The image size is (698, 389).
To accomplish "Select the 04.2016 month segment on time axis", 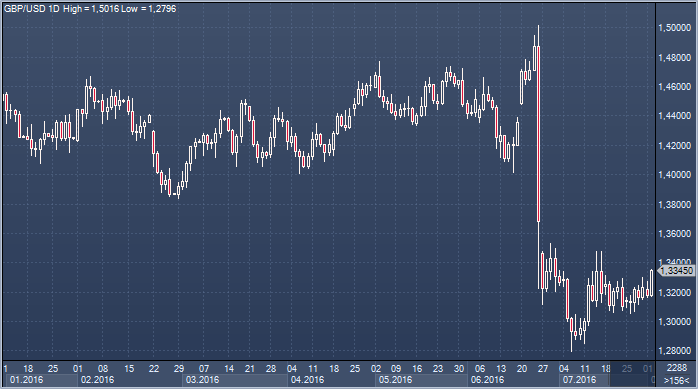I will coord(332,380).
